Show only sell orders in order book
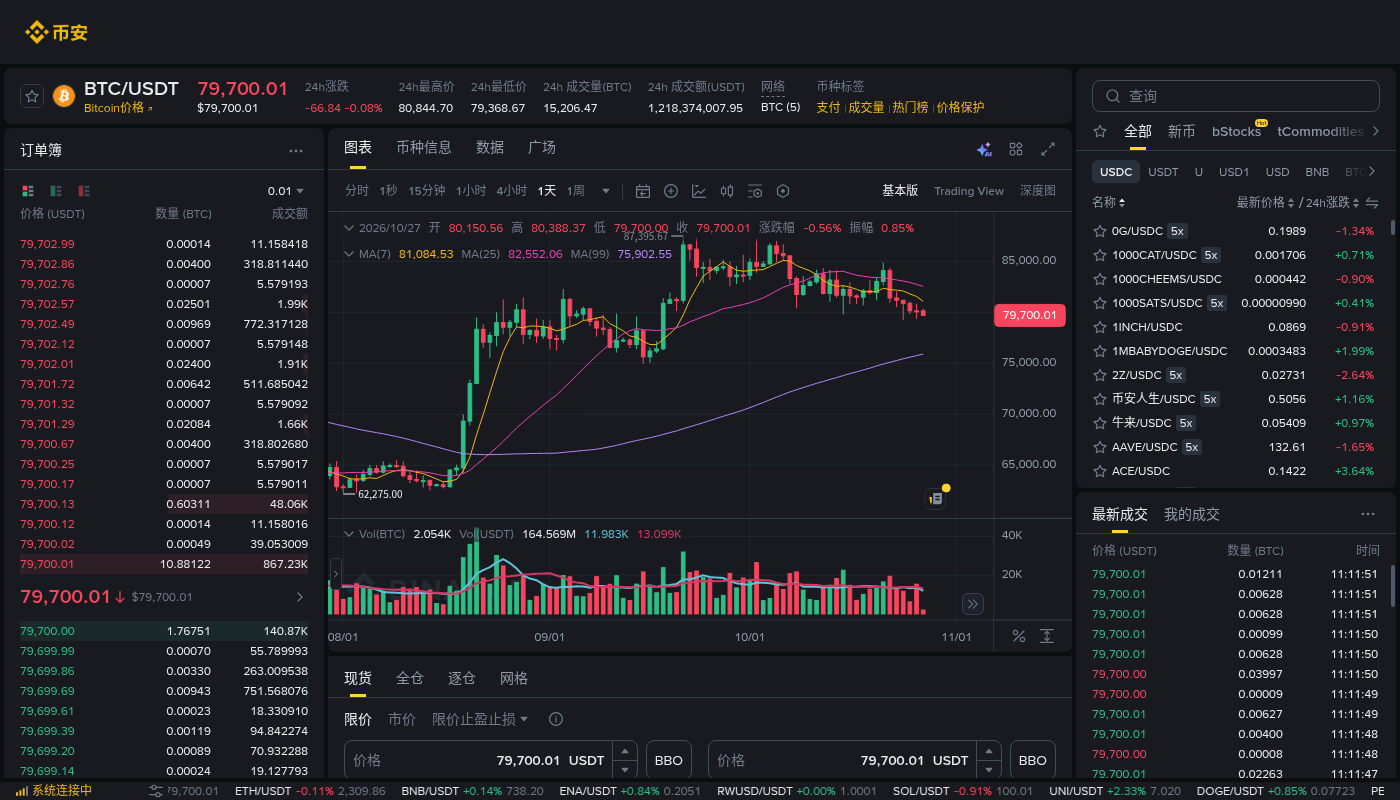Screen dimensions: 1400x800 click(84, 191)
